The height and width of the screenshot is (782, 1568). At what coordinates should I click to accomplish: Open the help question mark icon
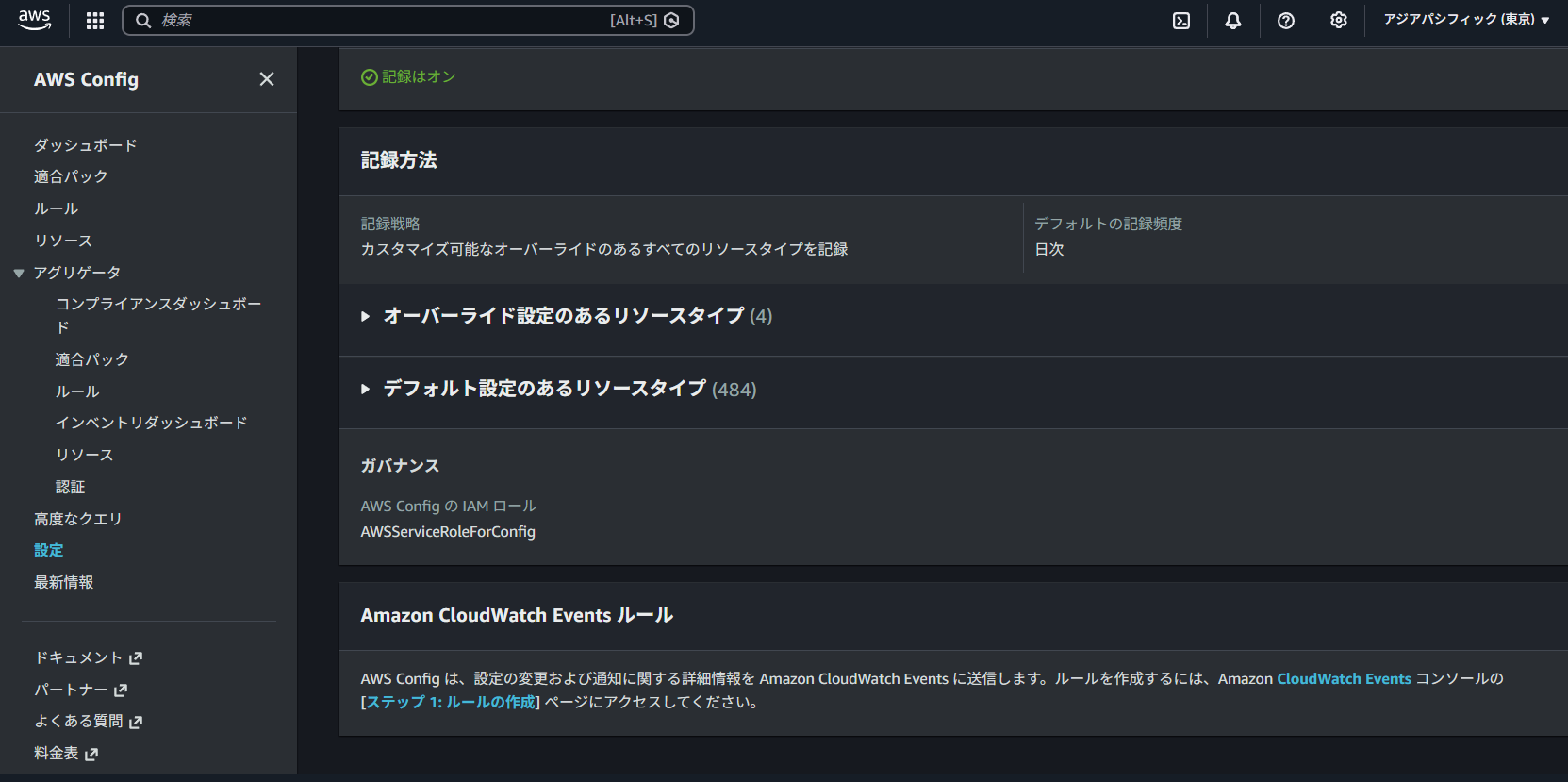click(1285, 21)
